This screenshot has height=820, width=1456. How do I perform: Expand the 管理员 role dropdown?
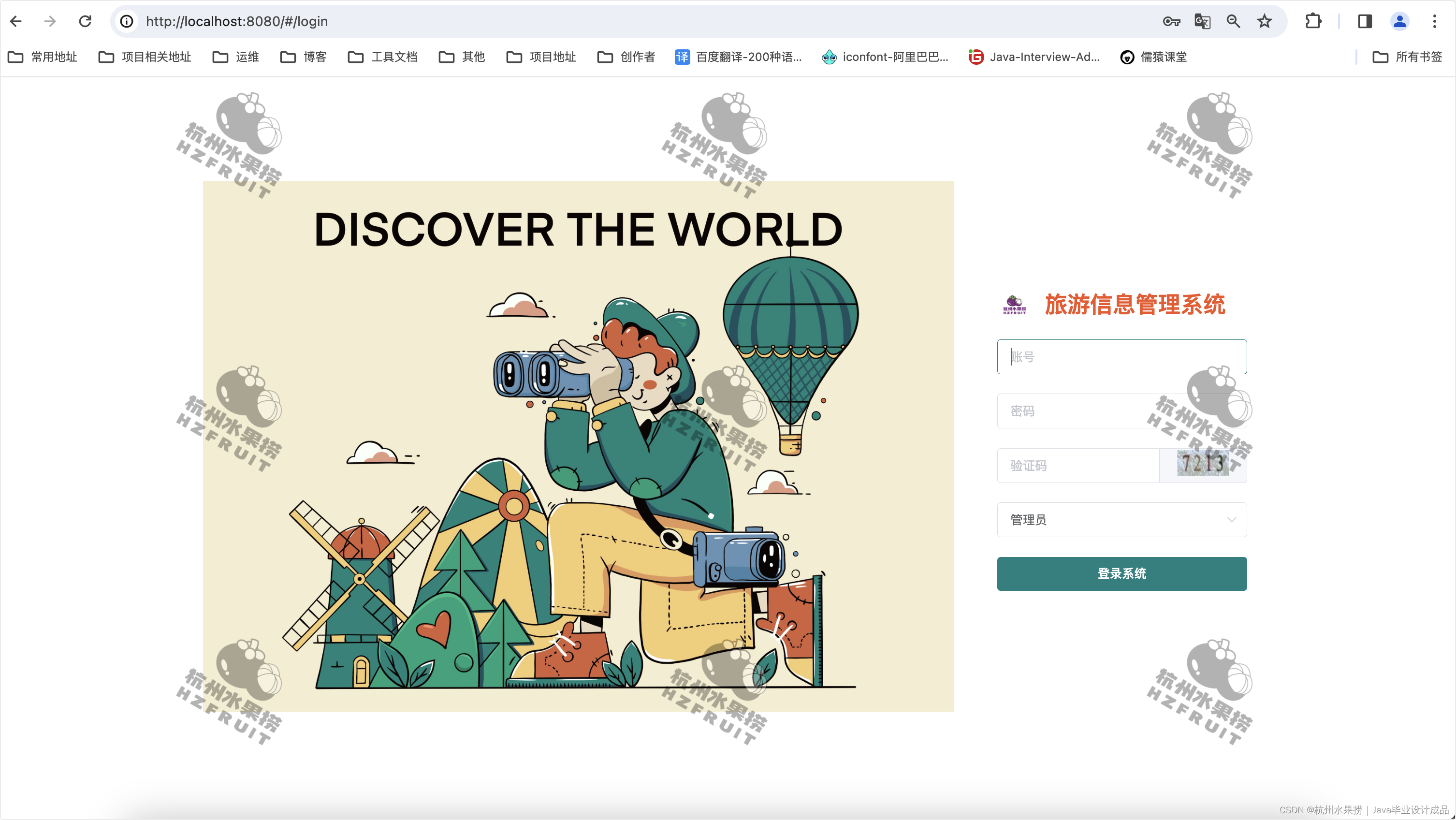[1121, 519]
